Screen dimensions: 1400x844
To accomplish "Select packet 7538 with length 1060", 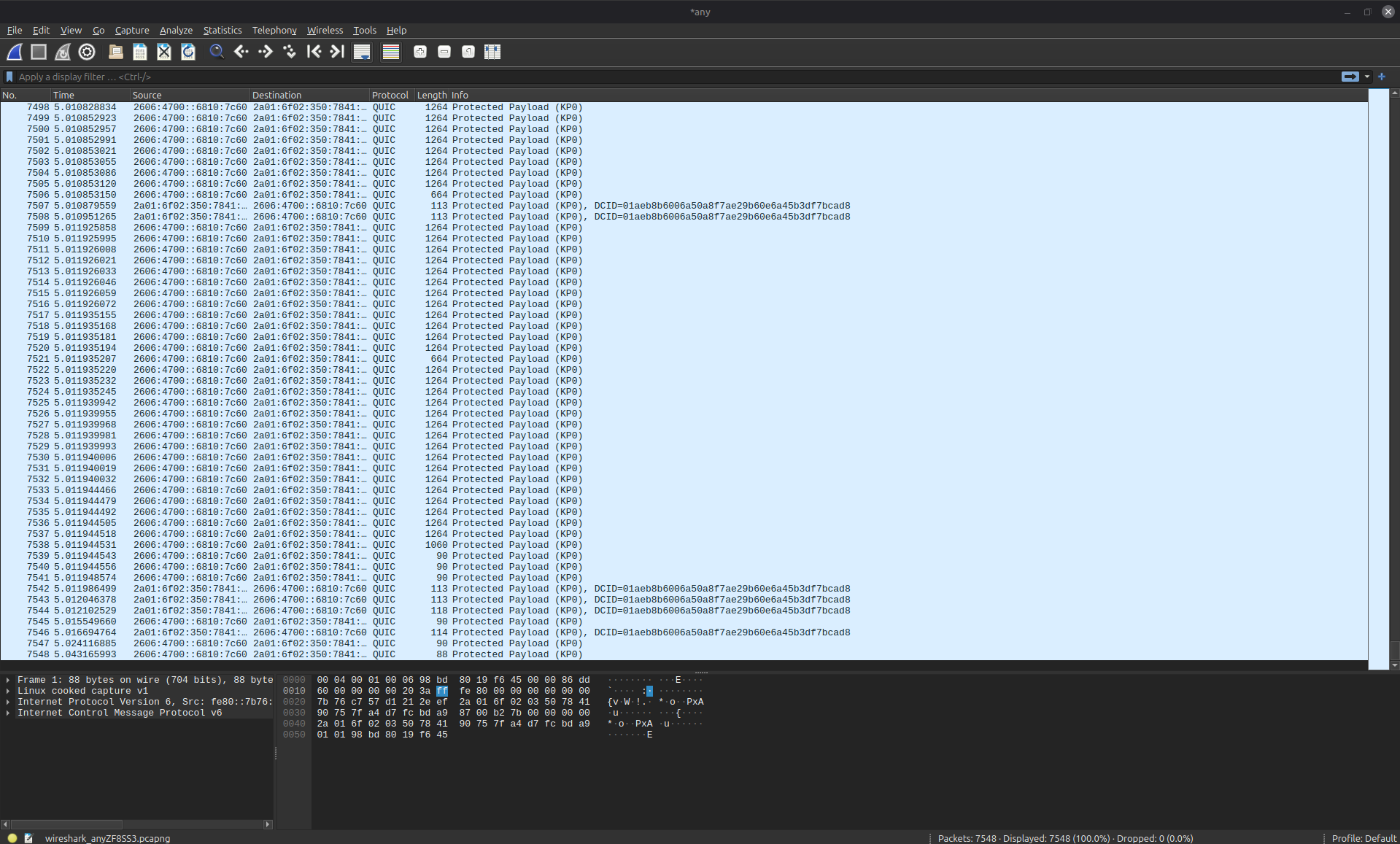I will tap(684, 545).
